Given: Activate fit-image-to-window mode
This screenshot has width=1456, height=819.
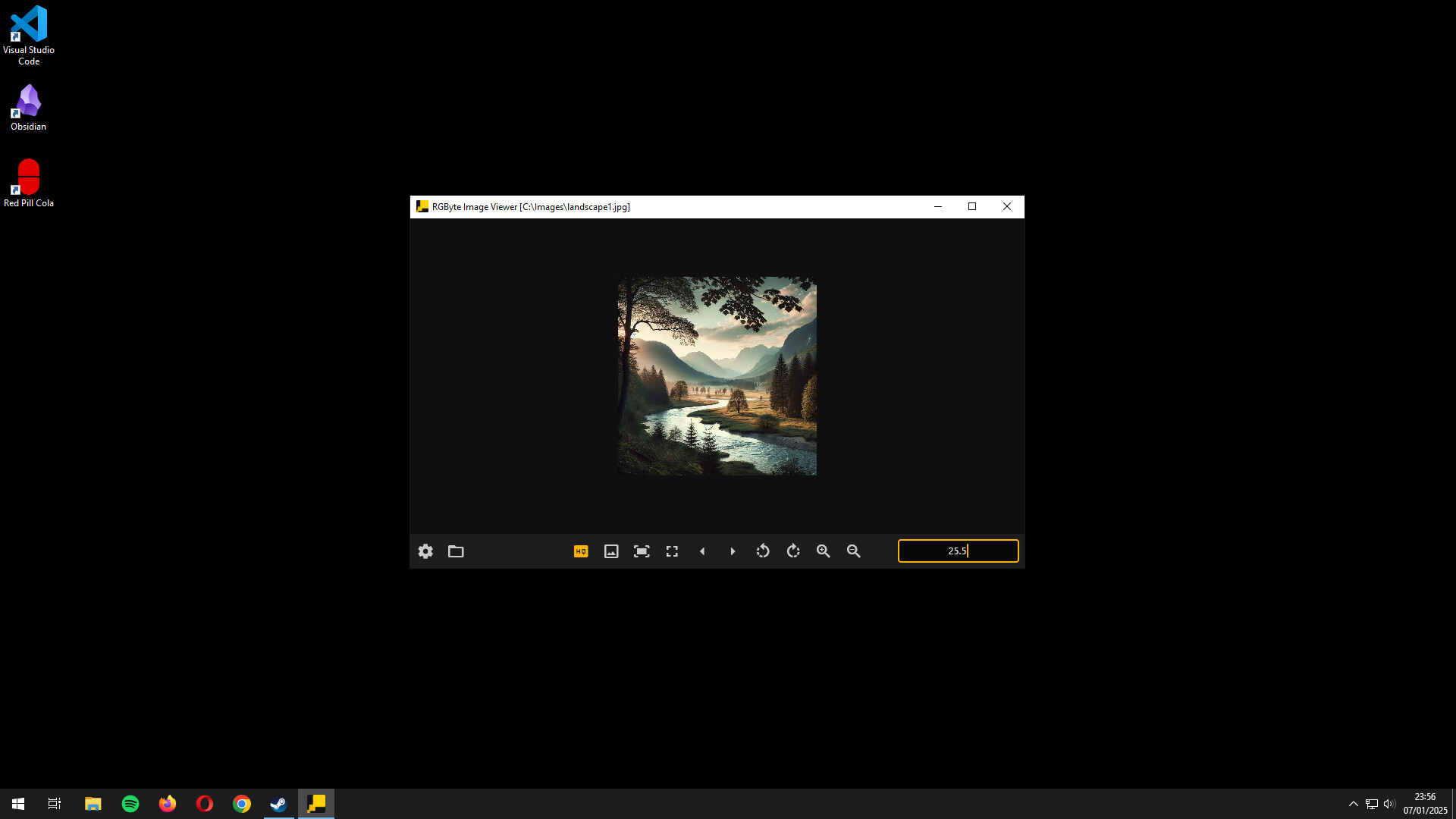Looking at the screenshot, I should [642, 551].
